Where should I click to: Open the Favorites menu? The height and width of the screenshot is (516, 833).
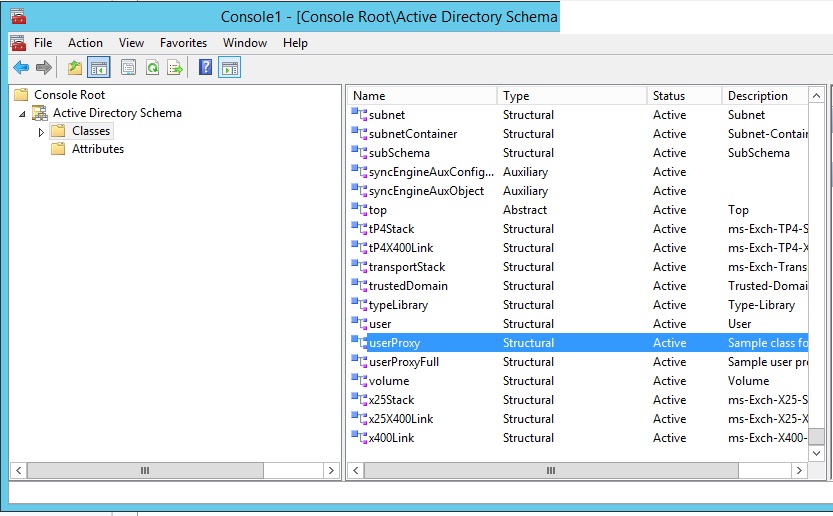tap(183, 43)
